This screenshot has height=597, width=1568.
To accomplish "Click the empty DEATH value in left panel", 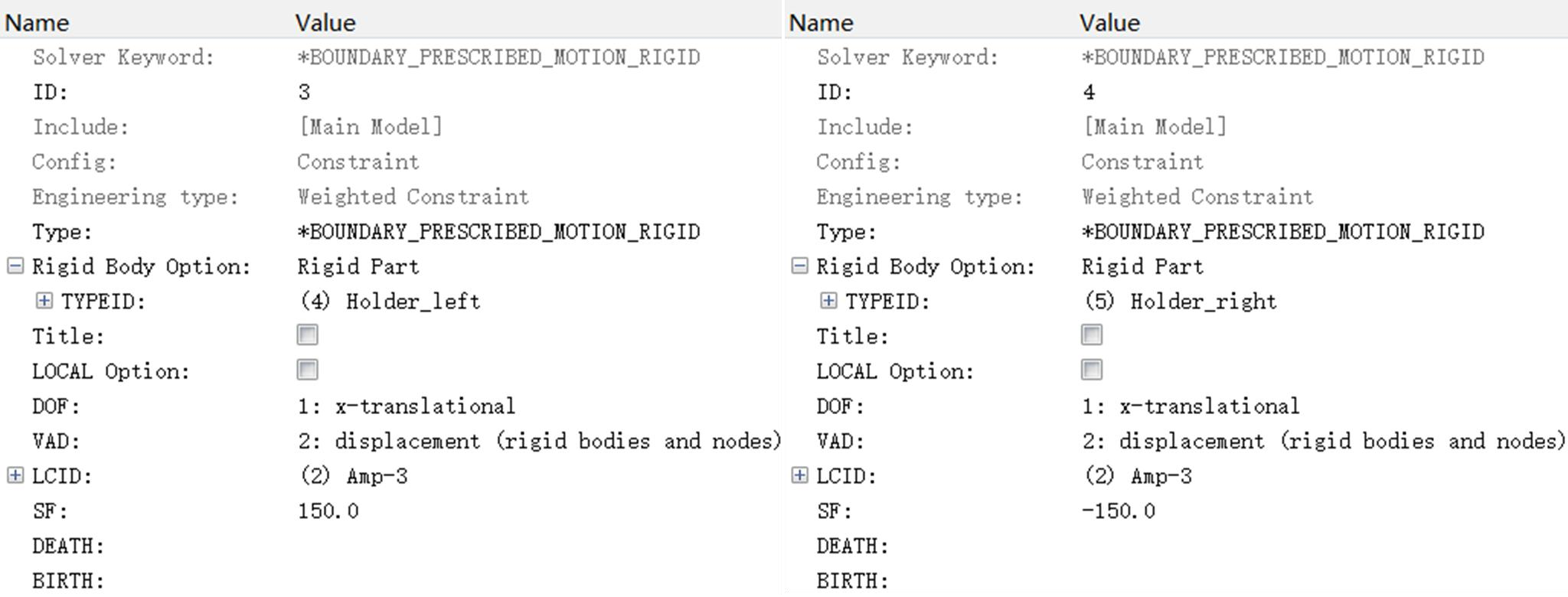I will (537, 546).
